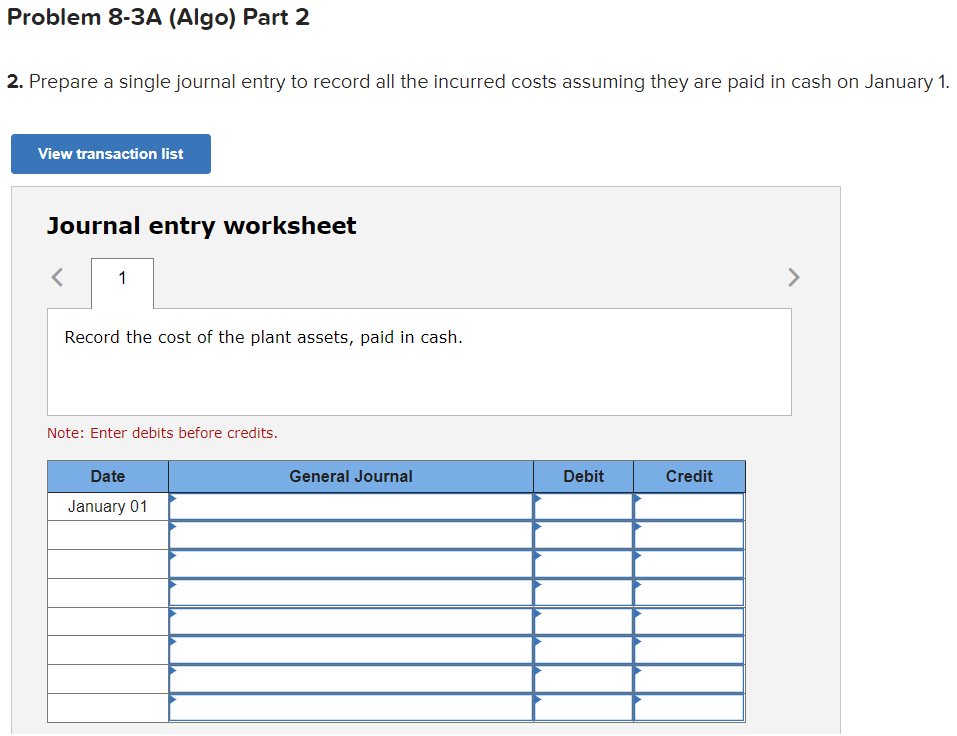Viewport: 957px width, 736px height.
Task: Click the right chevron to view next entry
Action: click(x=793, y=277)
